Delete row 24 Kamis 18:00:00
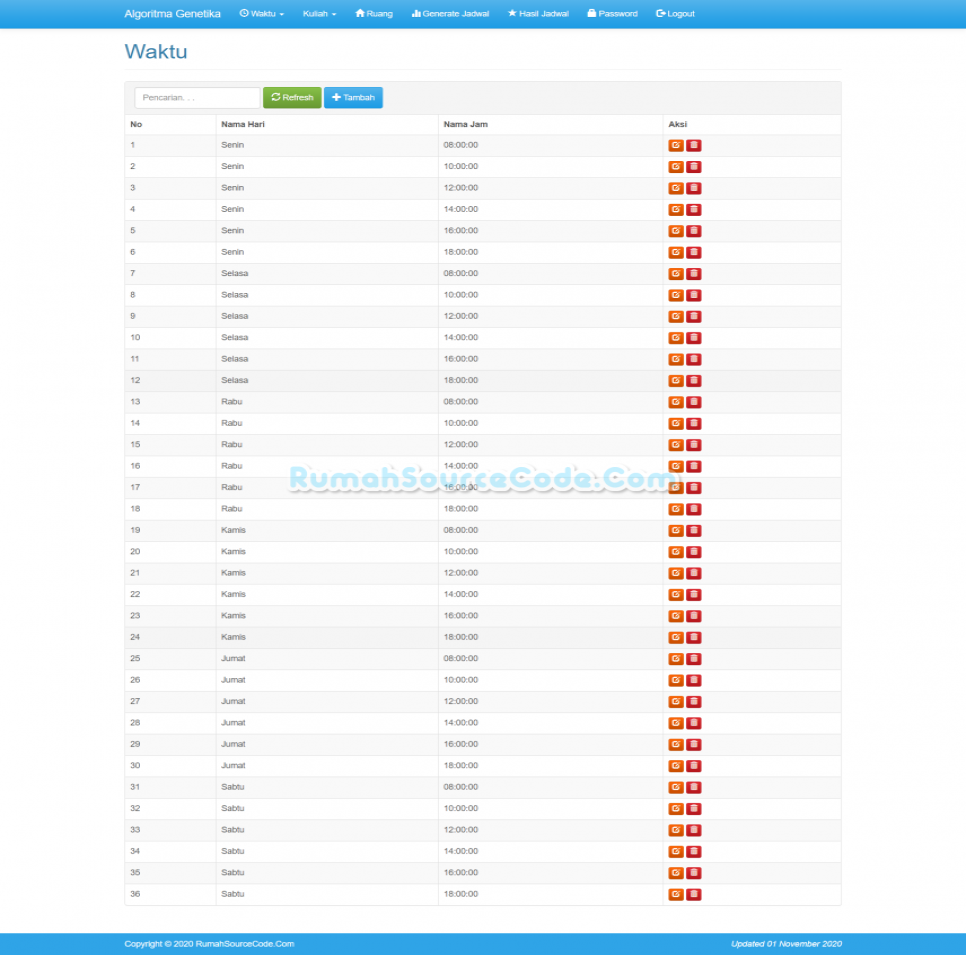 [x=694, y=637]
